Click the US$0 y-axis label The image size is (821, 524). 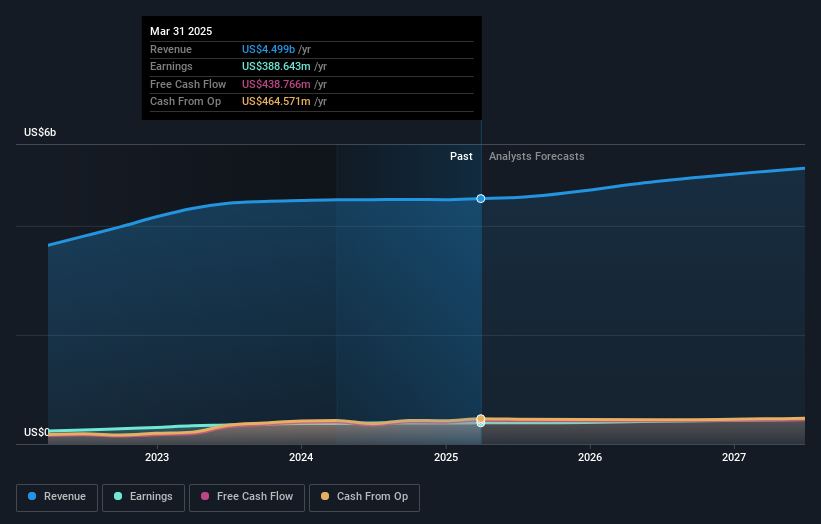click(37, 432)
